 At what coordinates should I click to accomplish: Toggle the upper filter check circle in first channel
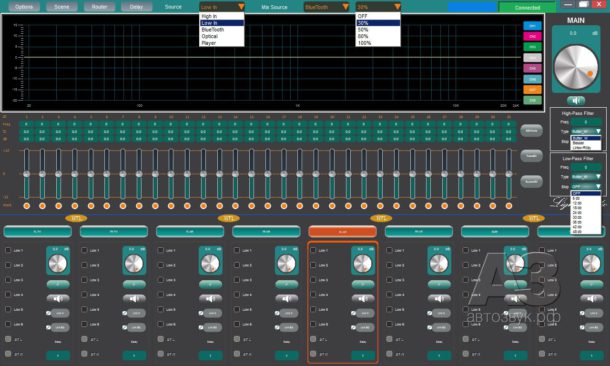(x=48, y=313)
